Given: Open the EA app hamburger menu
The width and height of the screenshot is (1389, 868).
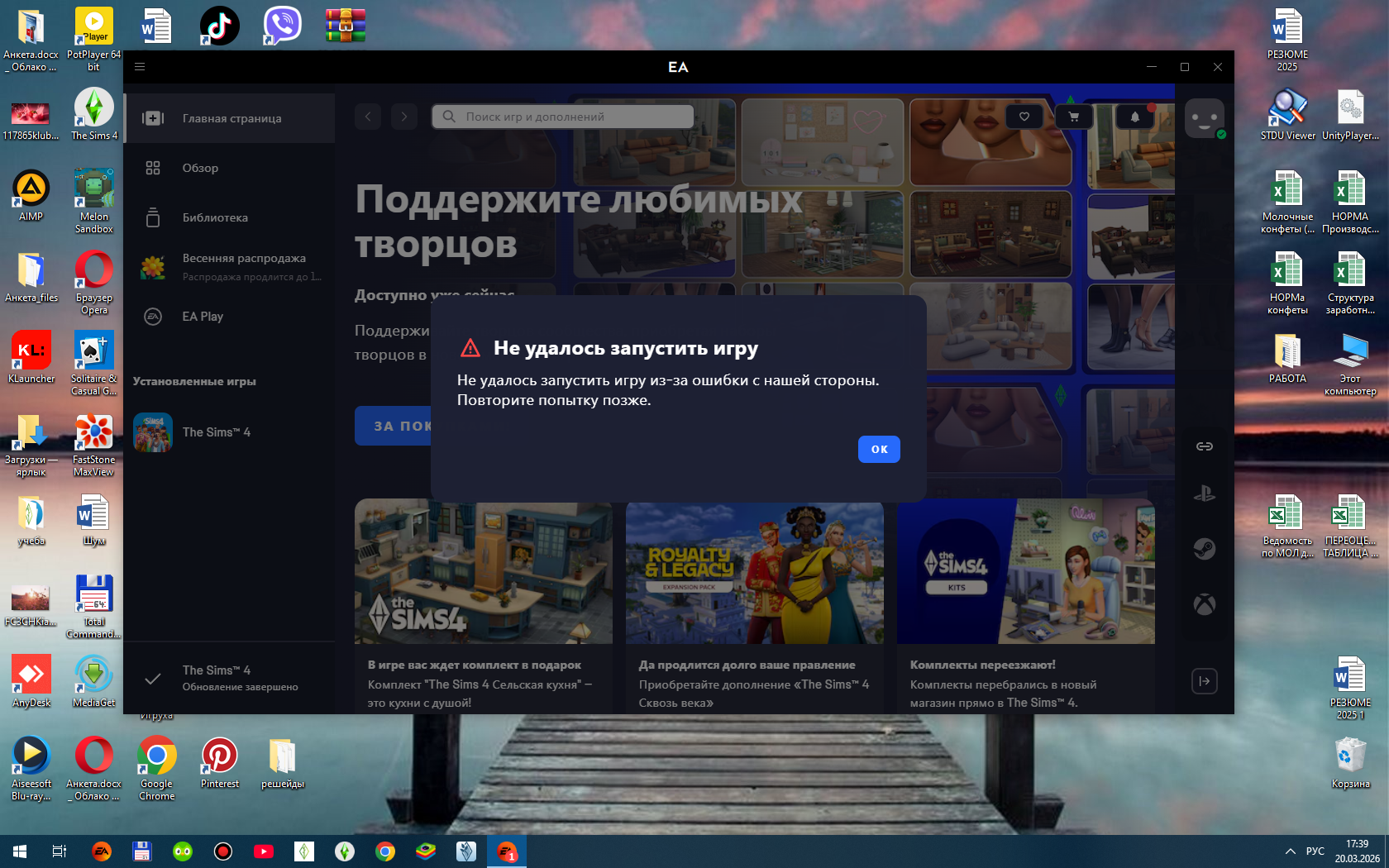Looking at the screenshot, I should 140,67.
